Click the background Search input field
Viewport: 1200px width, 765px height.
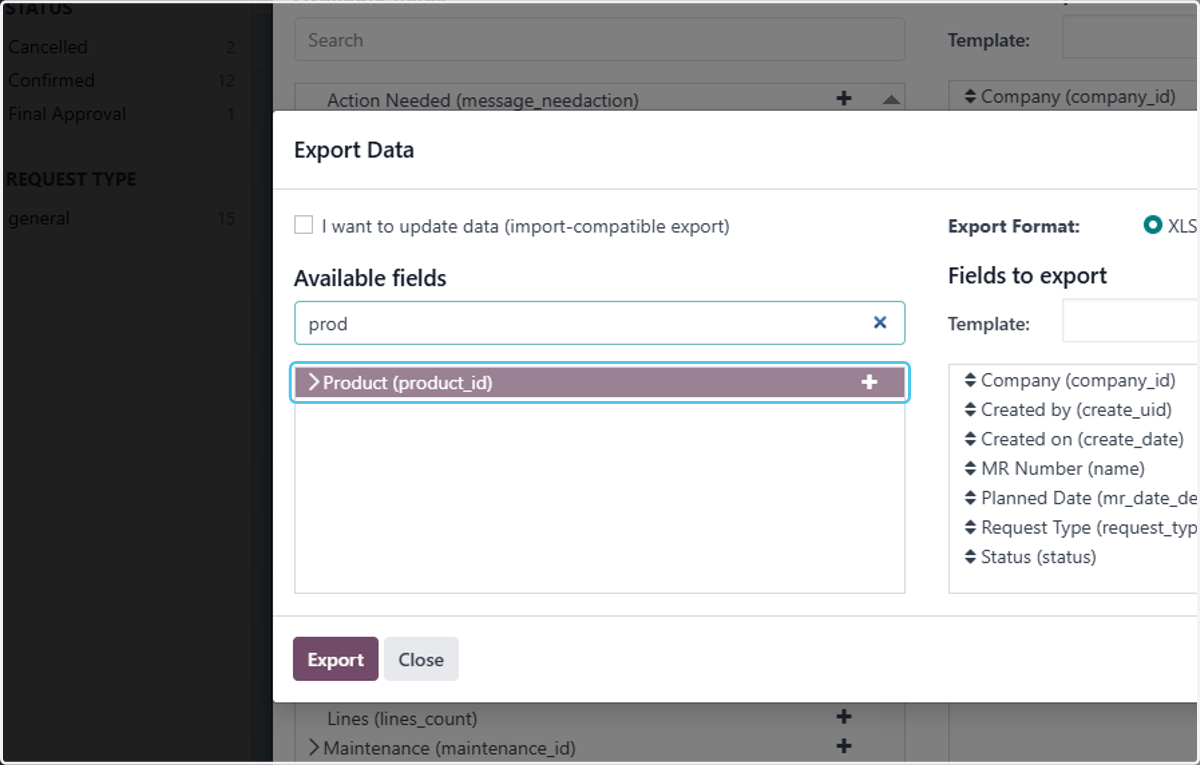pos(599,40)
